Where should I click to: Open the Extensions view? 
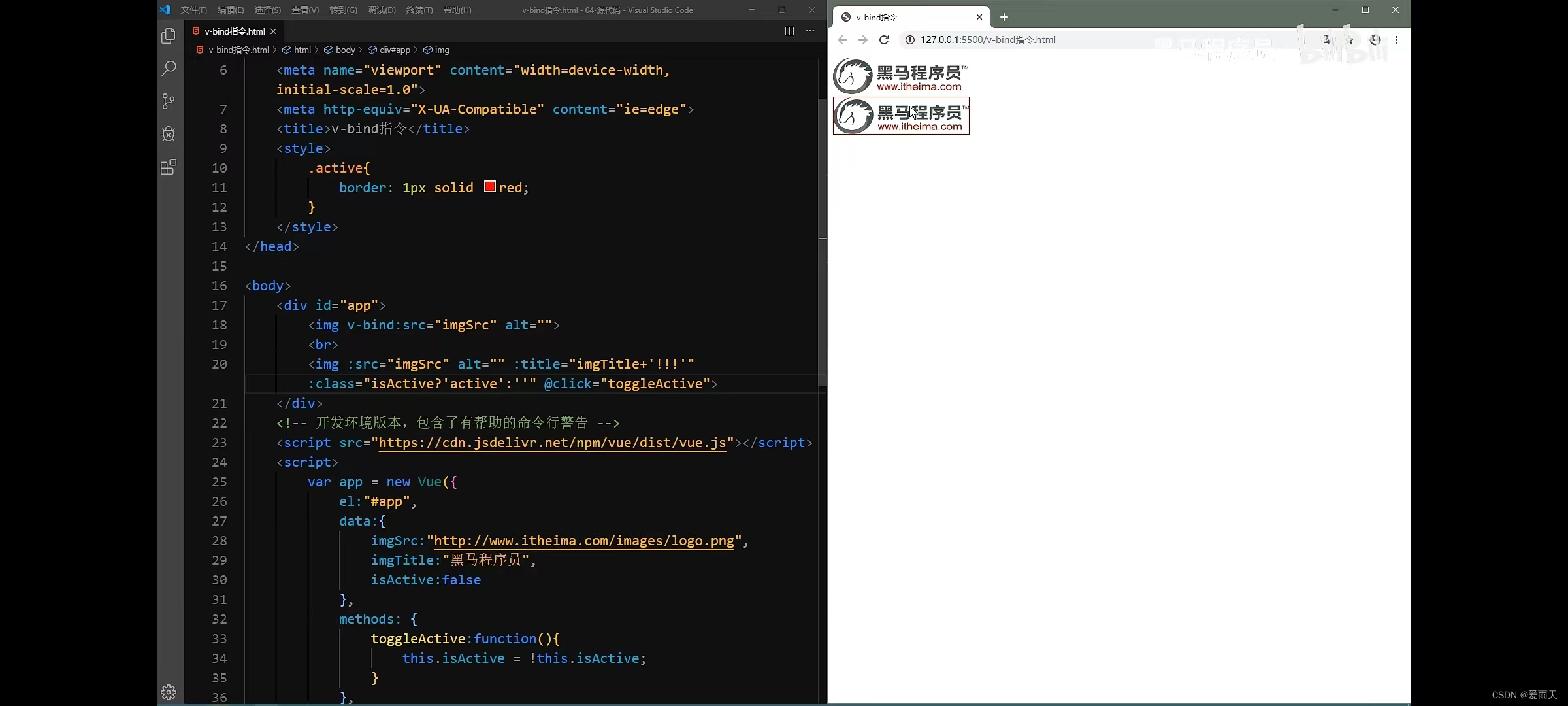pyautogui.click(x=169, y=167)
